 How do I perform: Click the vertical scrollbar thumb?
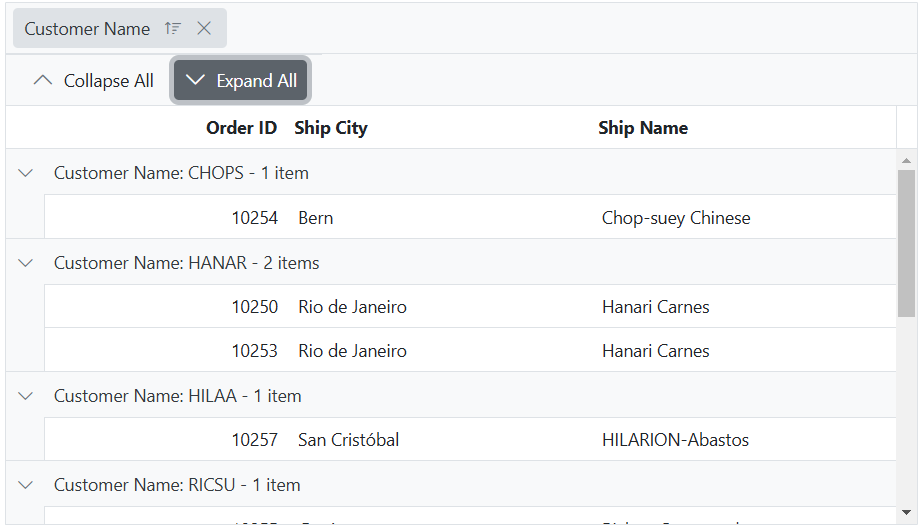coord(907,243)
